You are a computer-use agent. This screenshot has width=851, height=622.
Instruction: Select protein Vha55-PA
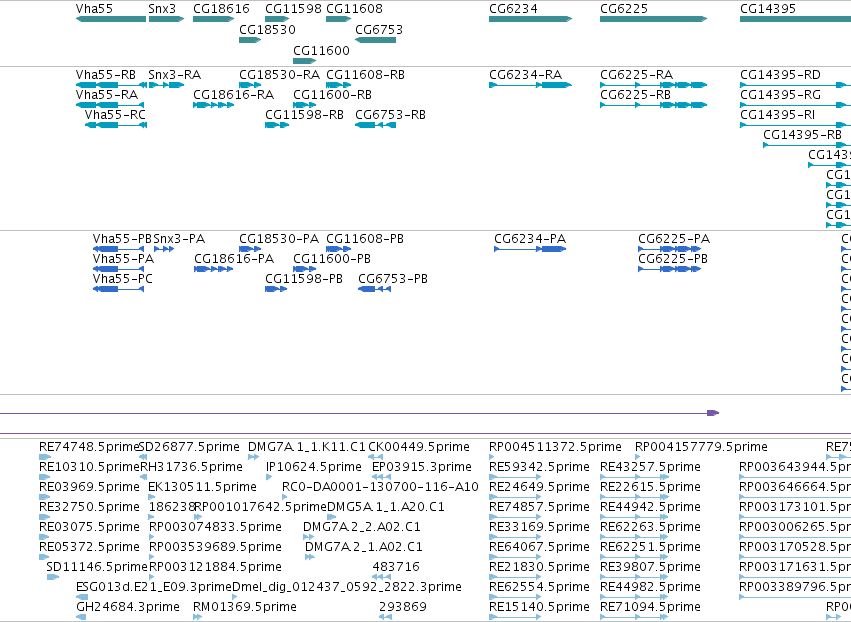tap(123, 259)
